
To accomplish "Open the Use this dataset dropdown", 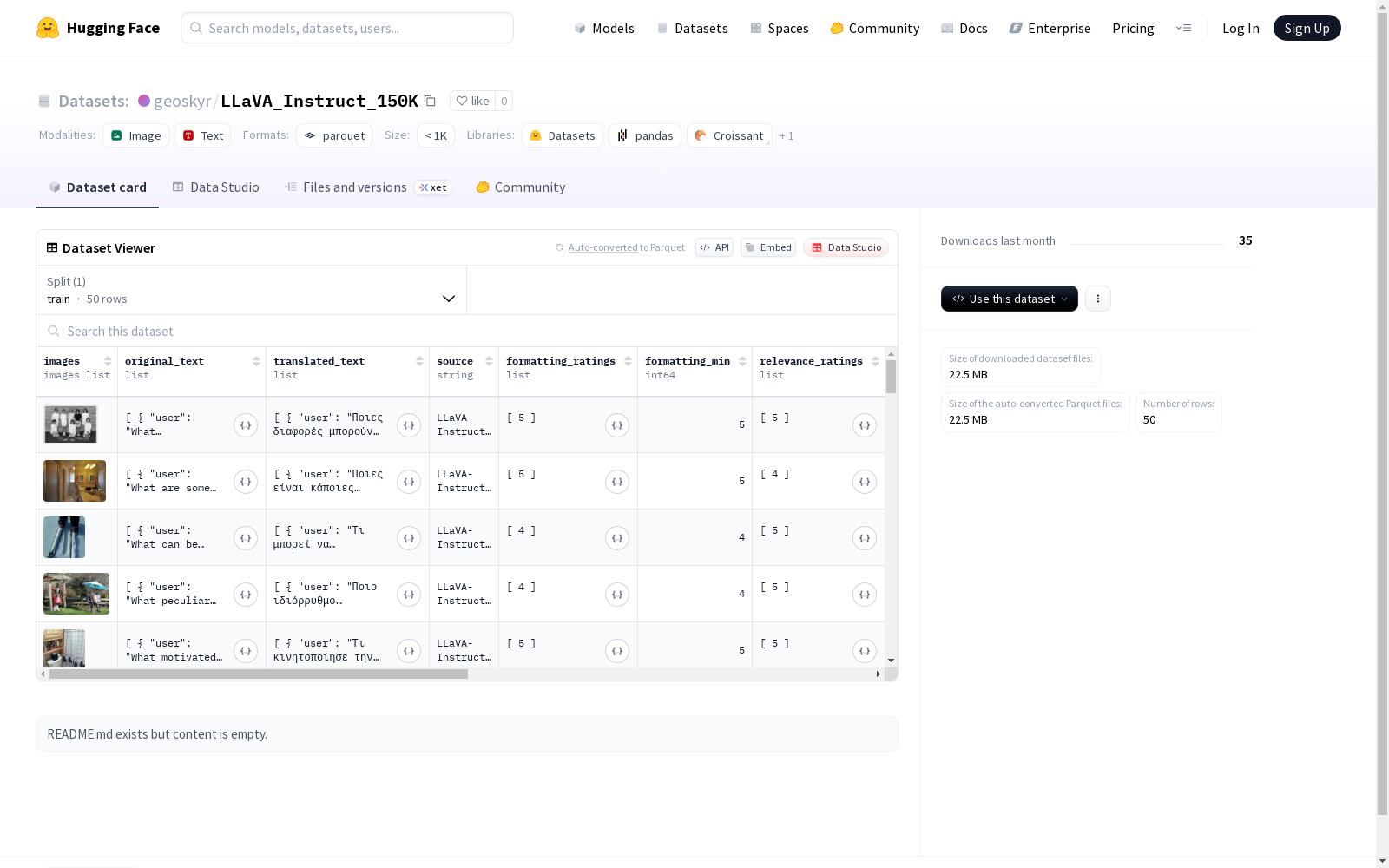I will coord(1010,299).
